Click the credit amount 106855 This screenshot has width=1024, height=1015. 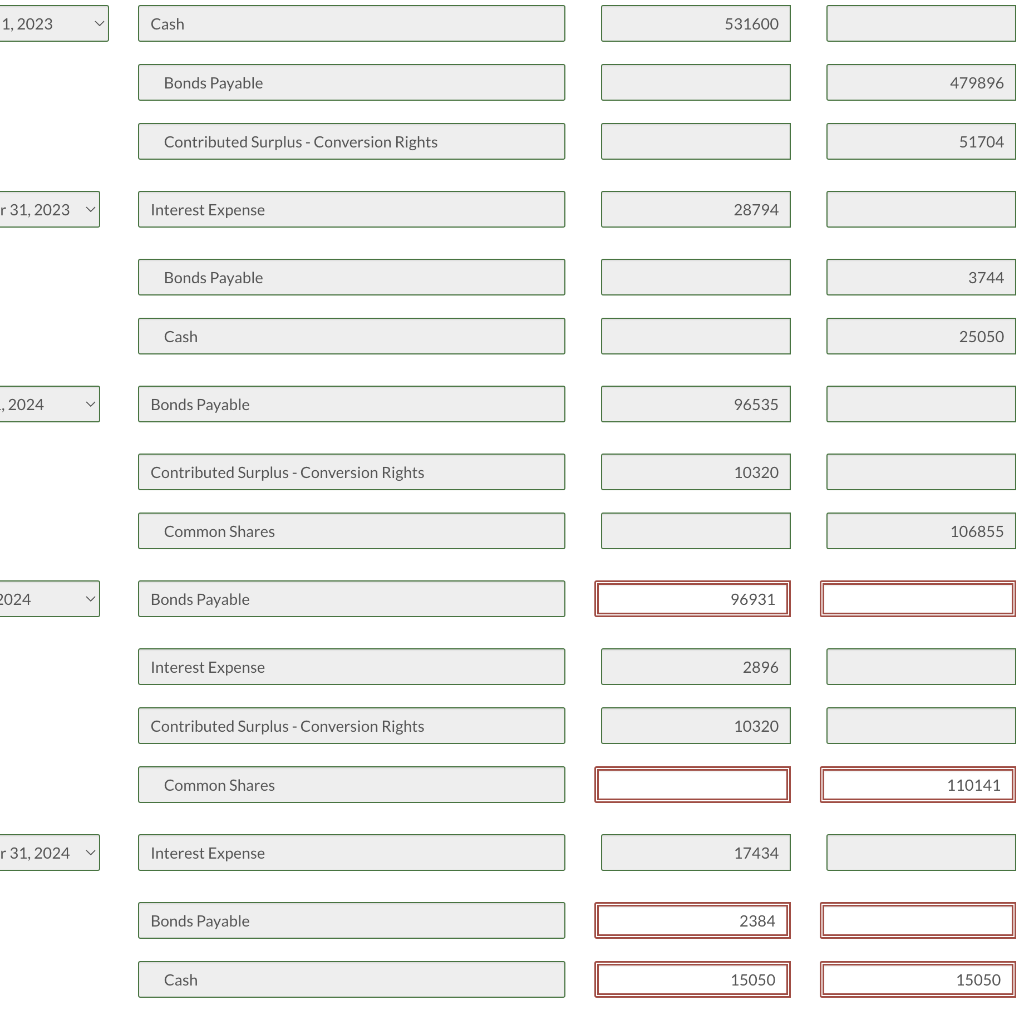921,531
